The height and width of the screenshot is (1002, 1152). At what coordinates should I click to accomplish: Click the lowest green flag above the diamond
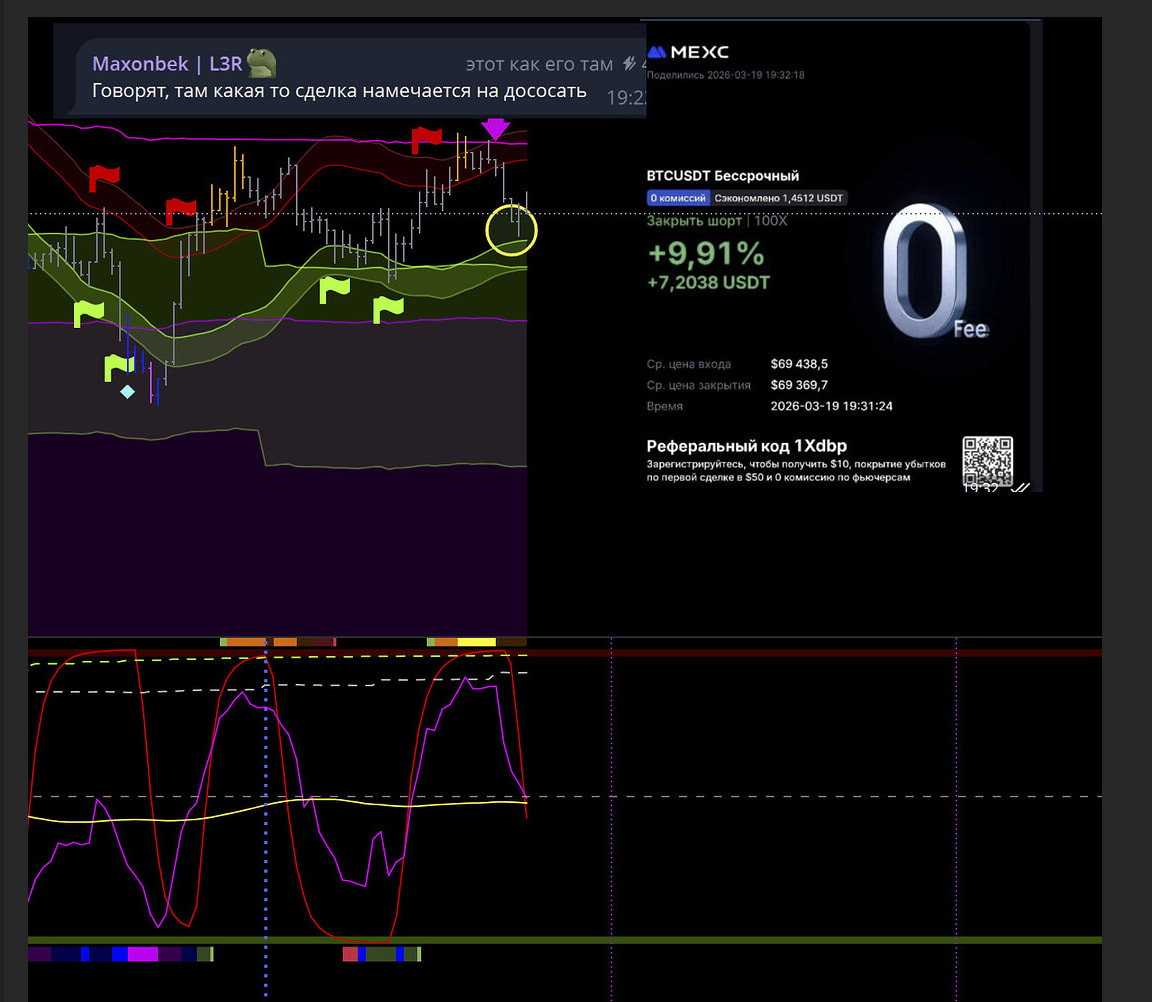pos(120,367)
